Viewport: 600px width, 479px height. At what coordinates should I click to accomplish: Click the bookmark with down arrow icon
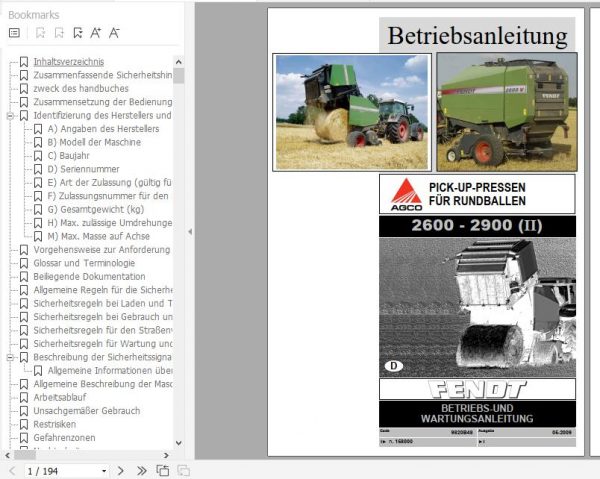78,33
